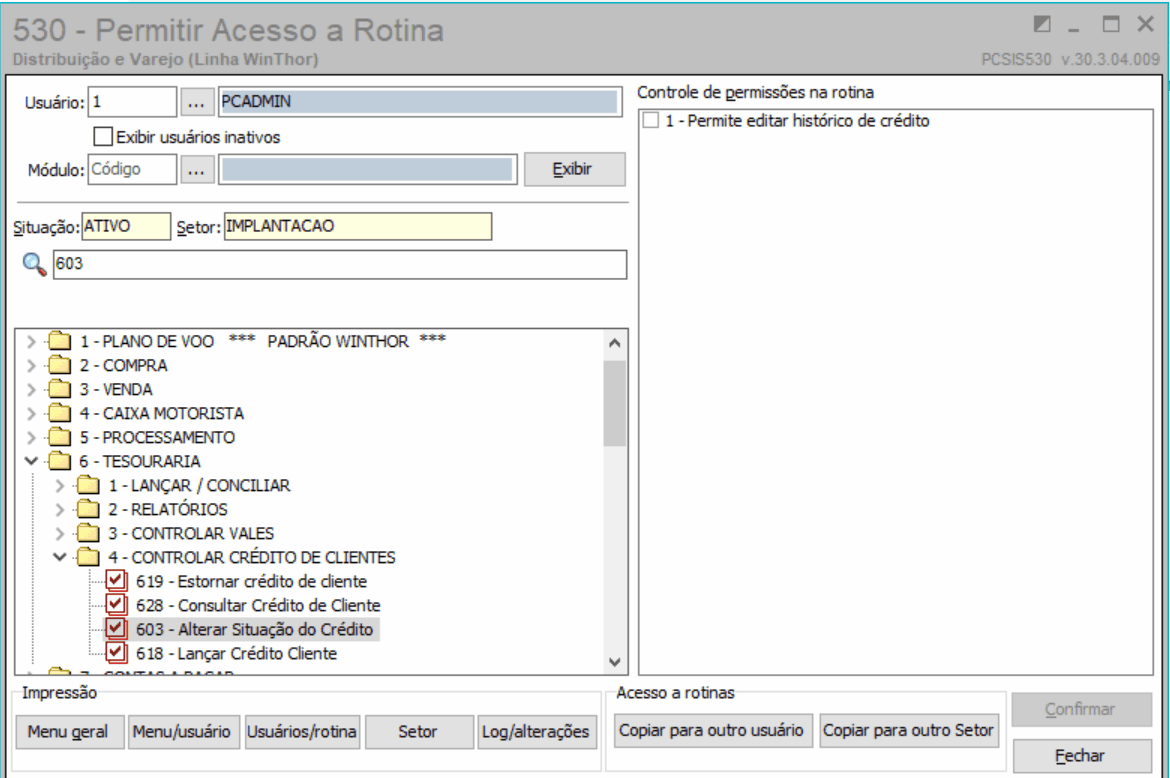
Task: Uncheck routine 628 Consultar Crédito de Cliente
Action: [x=116, y=604]
